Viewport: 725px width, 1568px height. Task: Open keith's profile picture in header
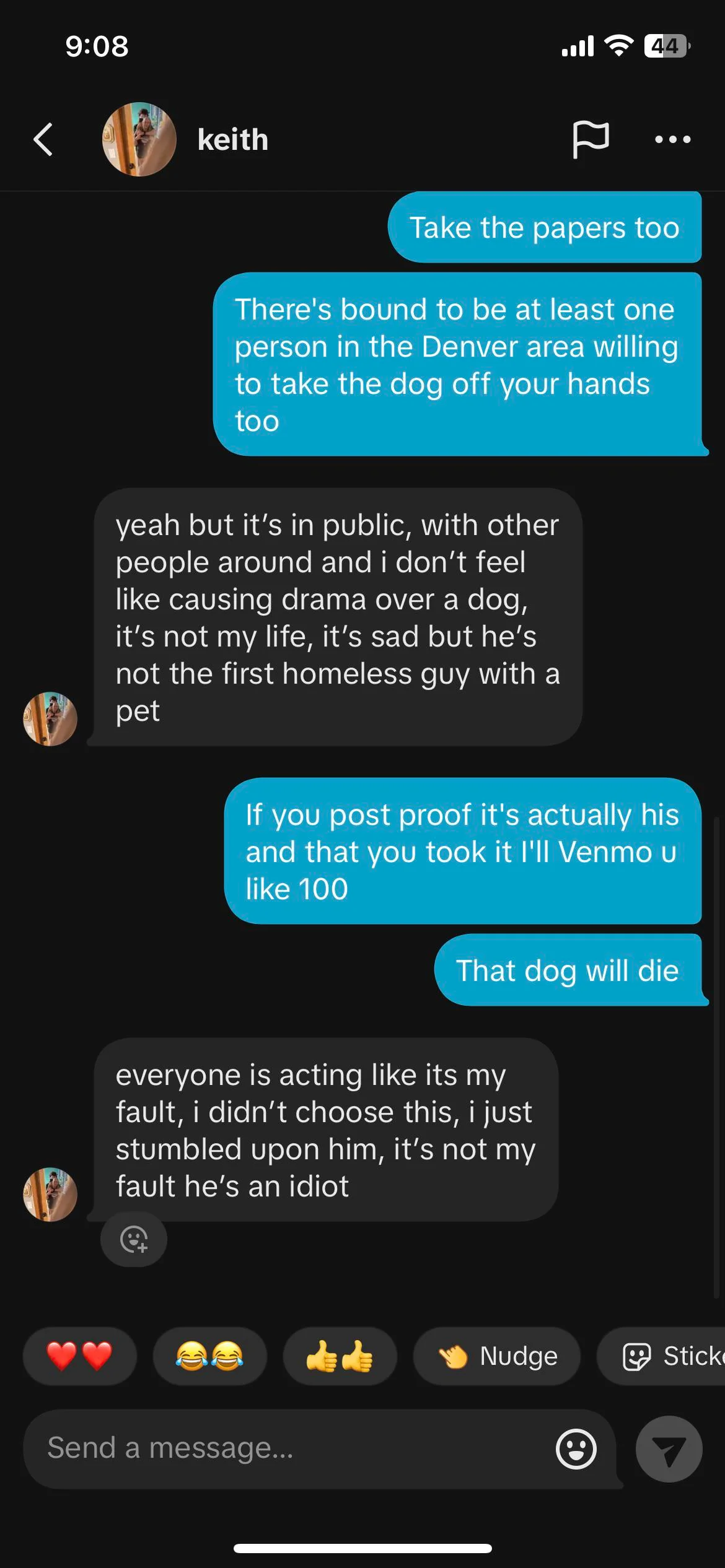click(x=139, y=139)
